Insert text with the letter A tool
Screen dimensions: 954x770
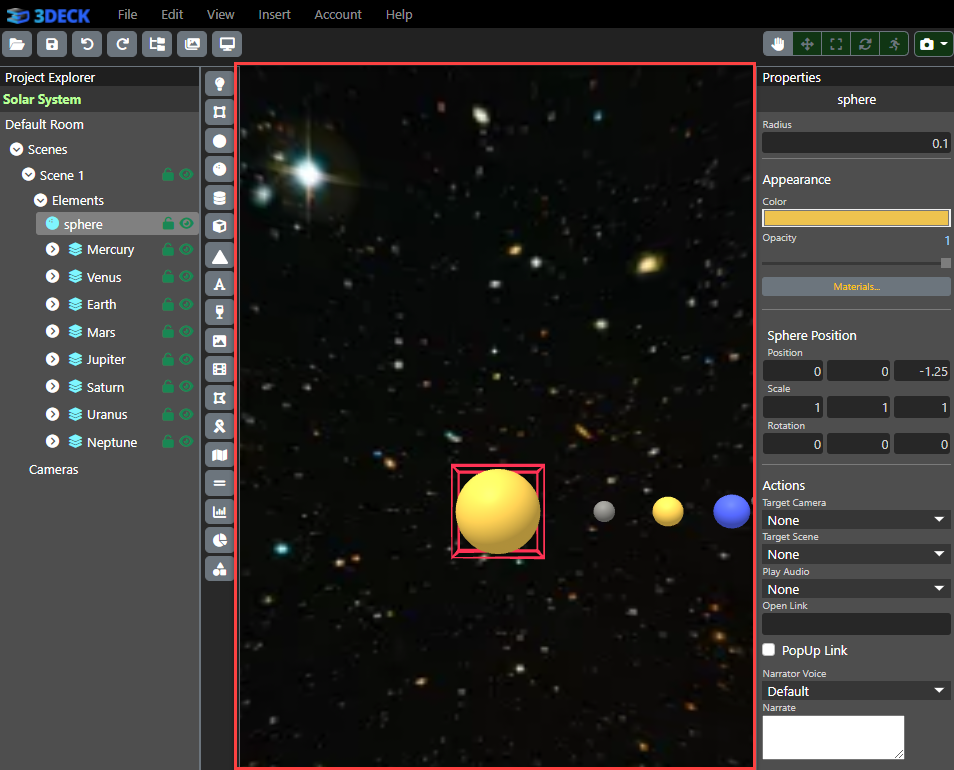pos(220,285)
